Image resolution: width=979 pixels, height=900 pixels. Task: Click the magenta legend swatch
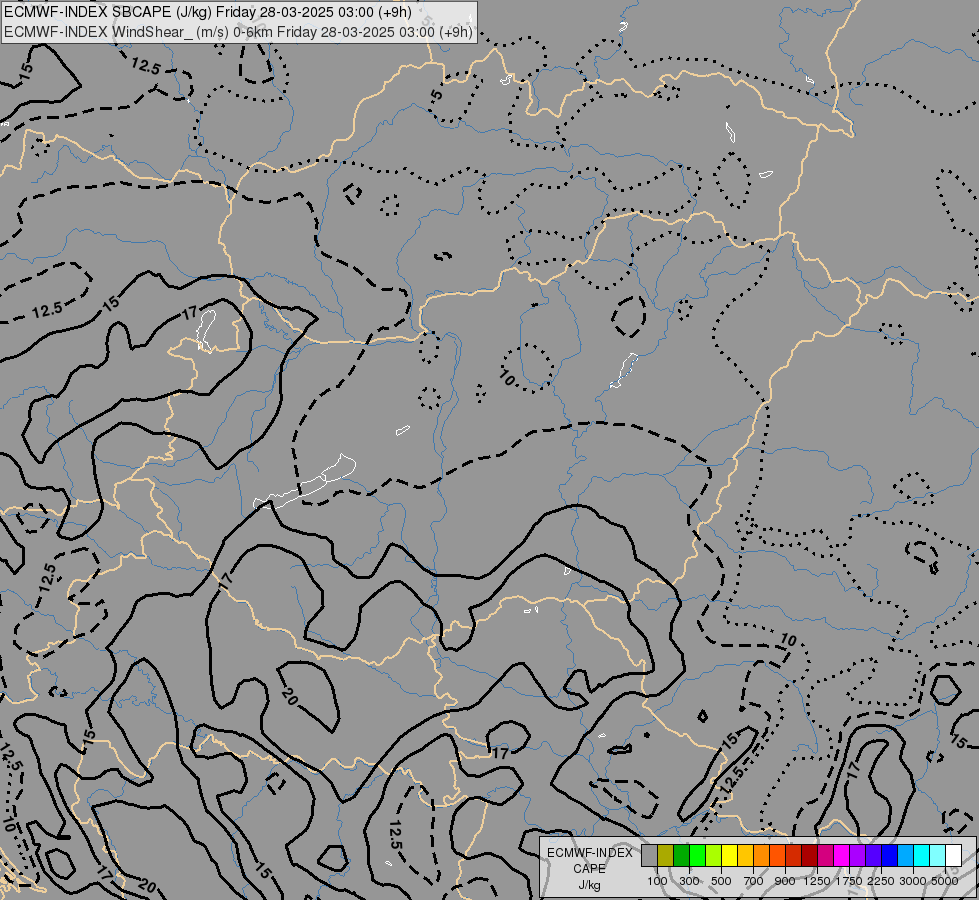click(842, 855)
